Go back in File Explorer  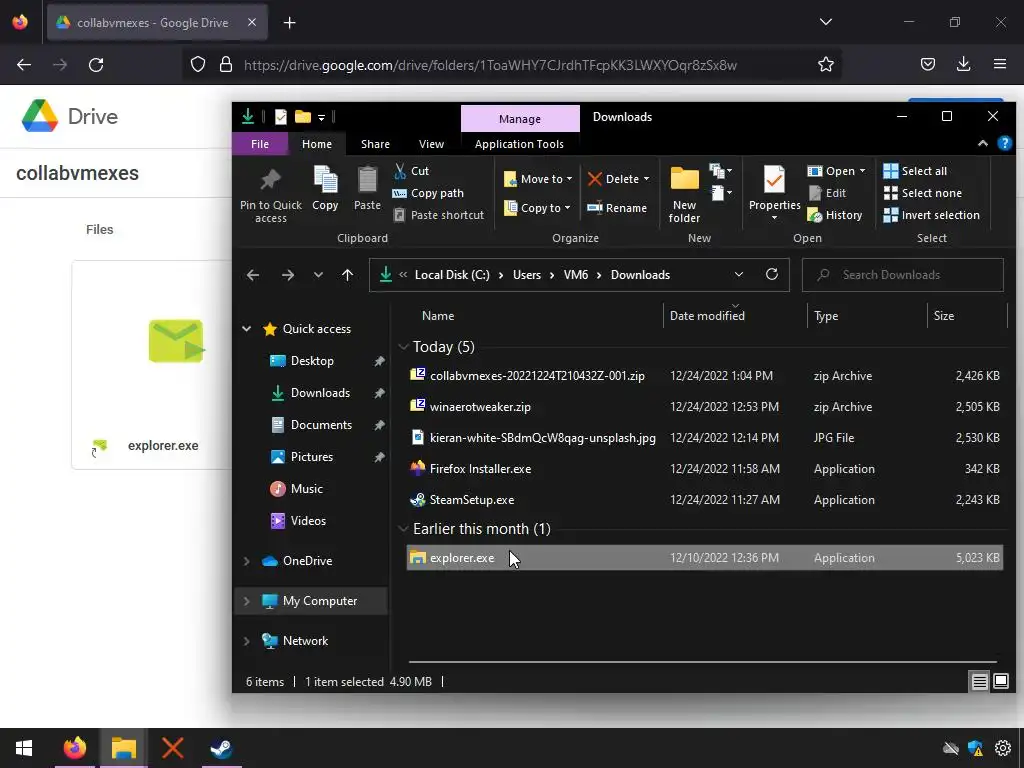point(253,276)
